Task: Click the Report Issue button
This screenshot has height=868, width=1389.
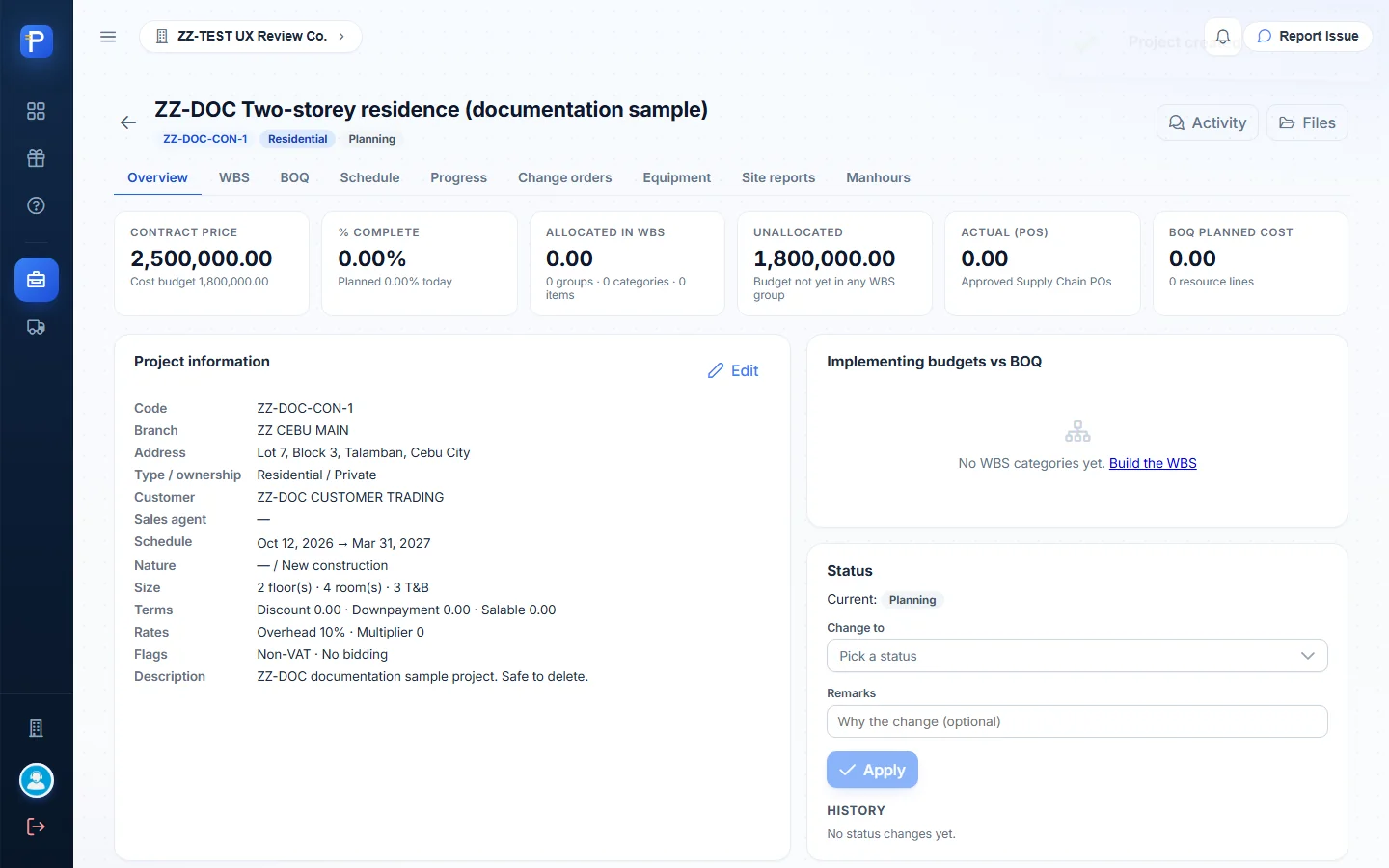Action: pos(1308,37)
